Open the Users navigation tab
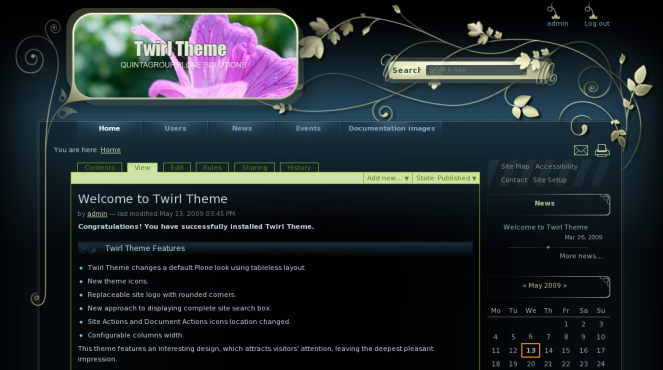Screen dimensions: 663x370 tap(175, 129)
